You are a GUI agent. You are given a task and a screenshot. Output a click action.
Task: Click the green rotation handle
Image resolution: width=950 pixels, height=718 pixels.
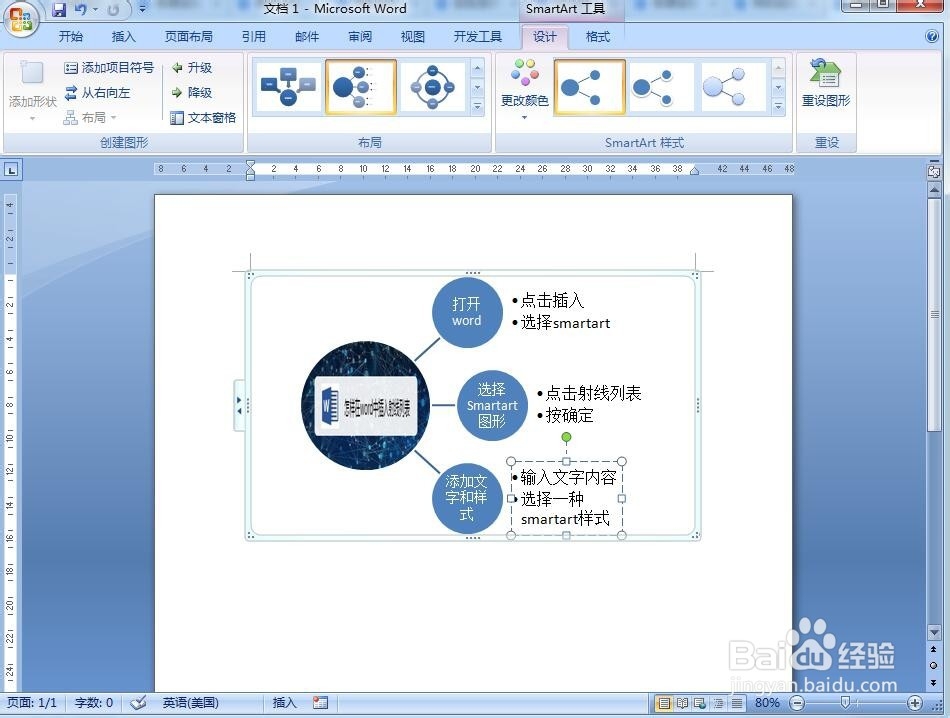point(566,437)
